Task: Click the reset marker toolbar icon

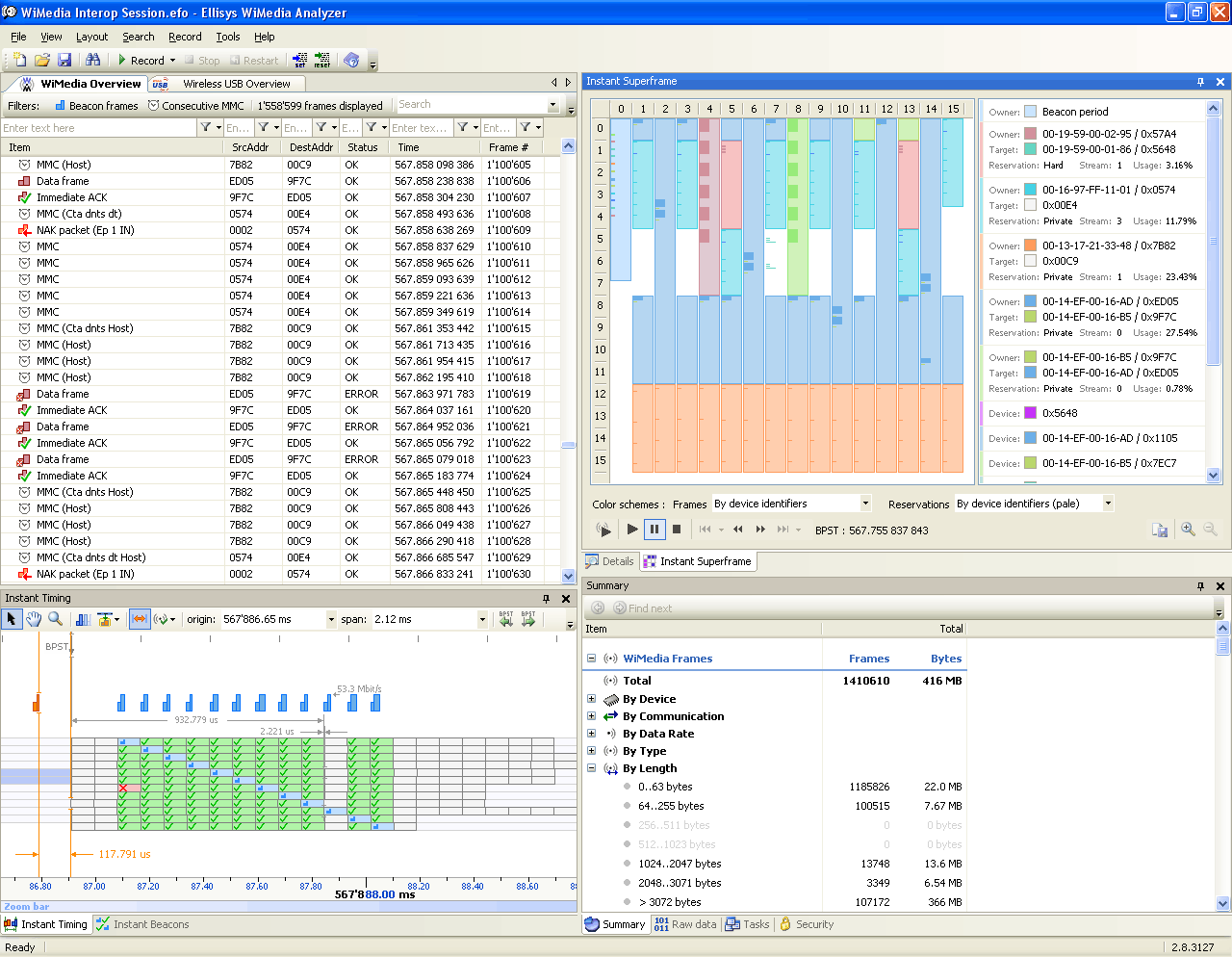Action: point(322,60)
